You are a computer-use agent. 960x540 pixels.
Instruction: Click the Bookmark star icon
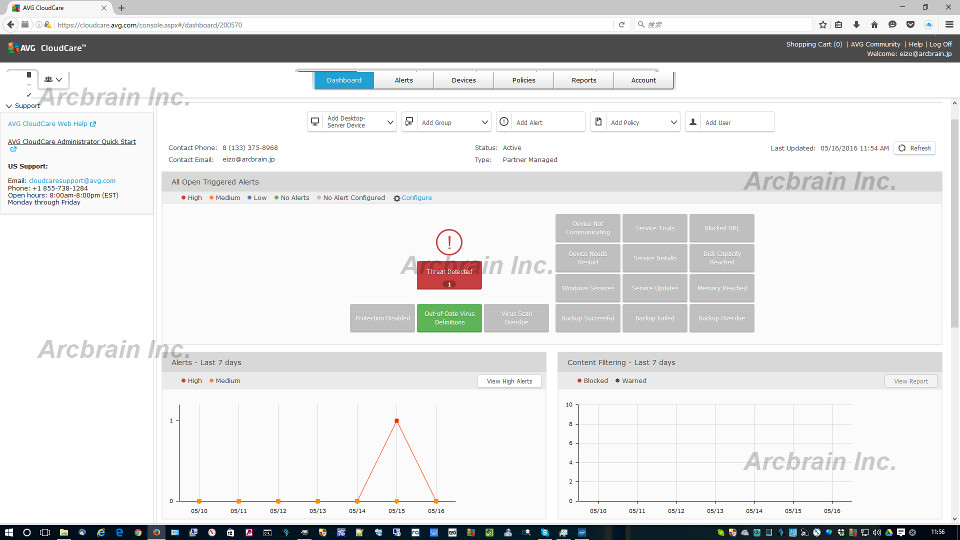coord(823,24)
